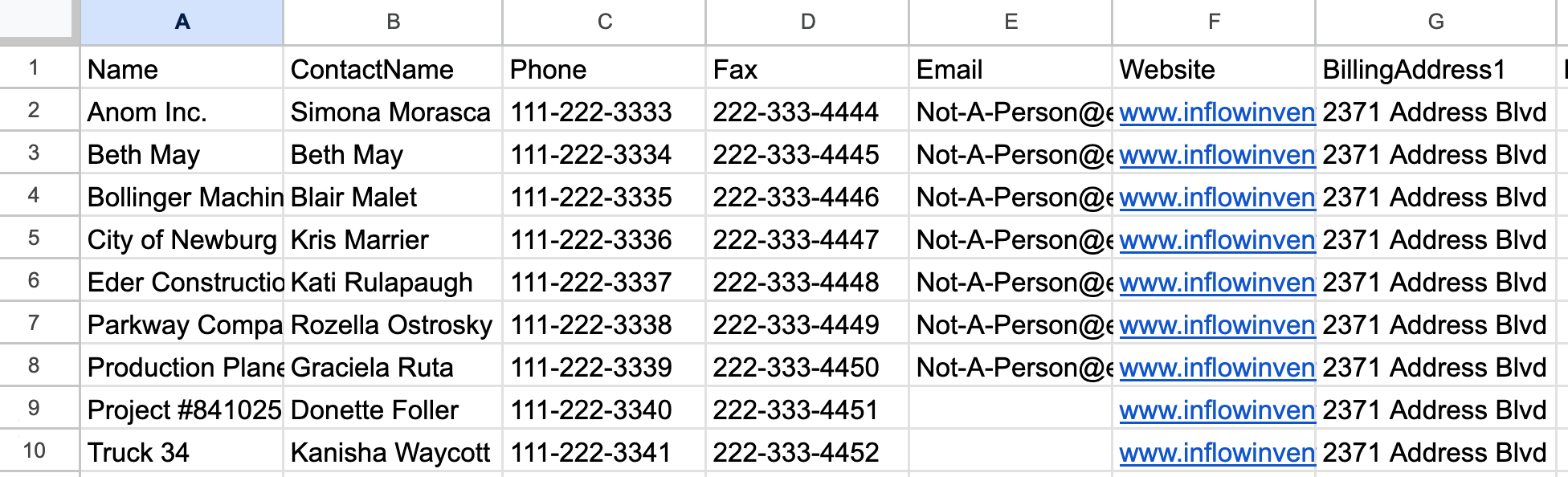Select the empty Email cell in row 9
The height and width of the screenshot is (477, 1568).
1011,410
